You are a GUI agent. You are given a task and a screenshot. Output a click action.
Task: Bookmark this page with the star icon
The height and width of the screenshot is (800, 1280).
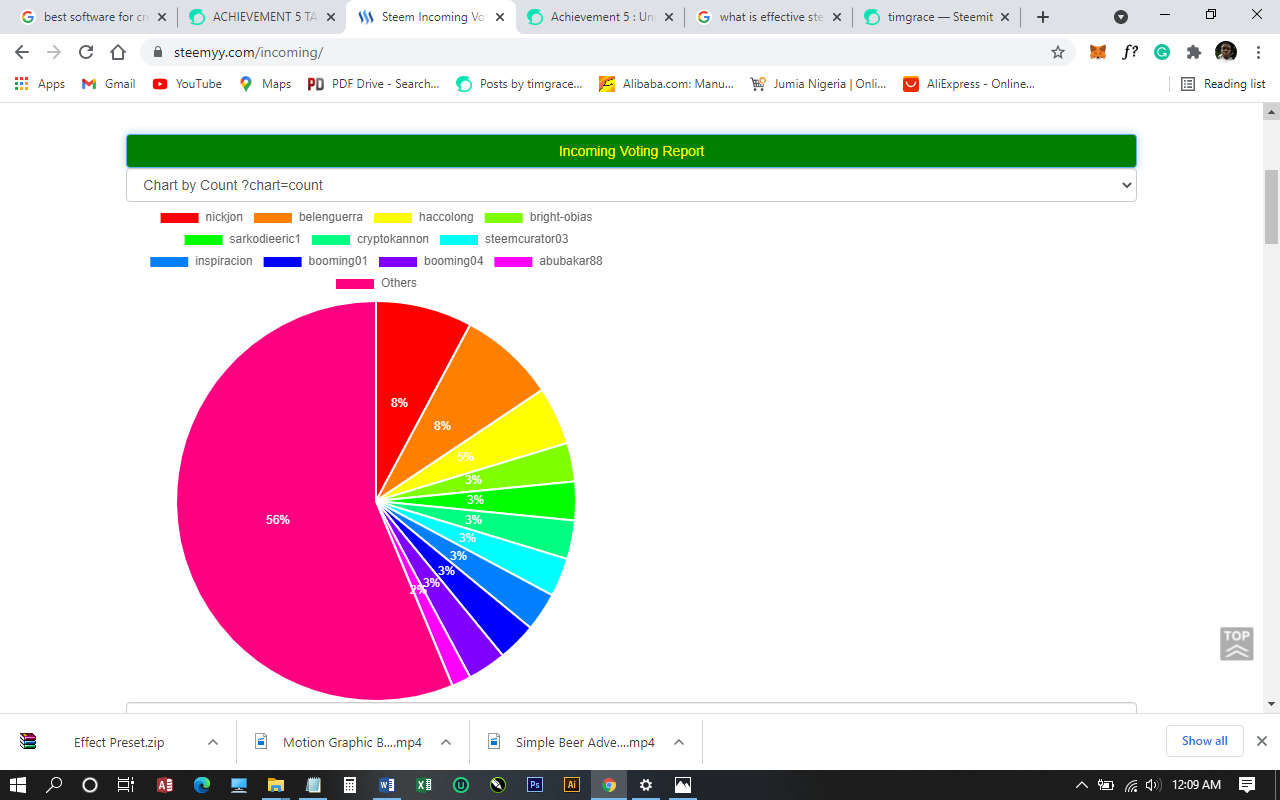click(x=1057, y=50)
